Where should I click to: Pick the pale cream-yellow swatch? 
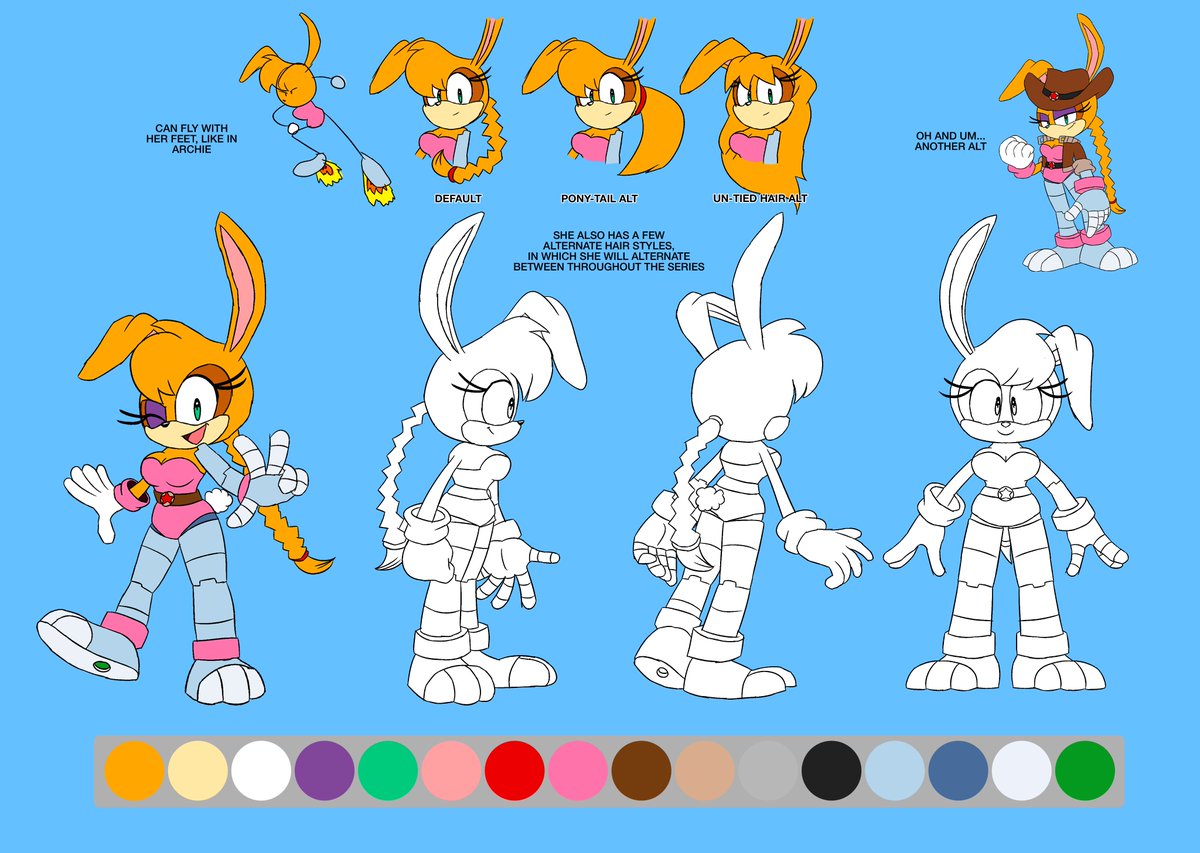tap(197, 771)
